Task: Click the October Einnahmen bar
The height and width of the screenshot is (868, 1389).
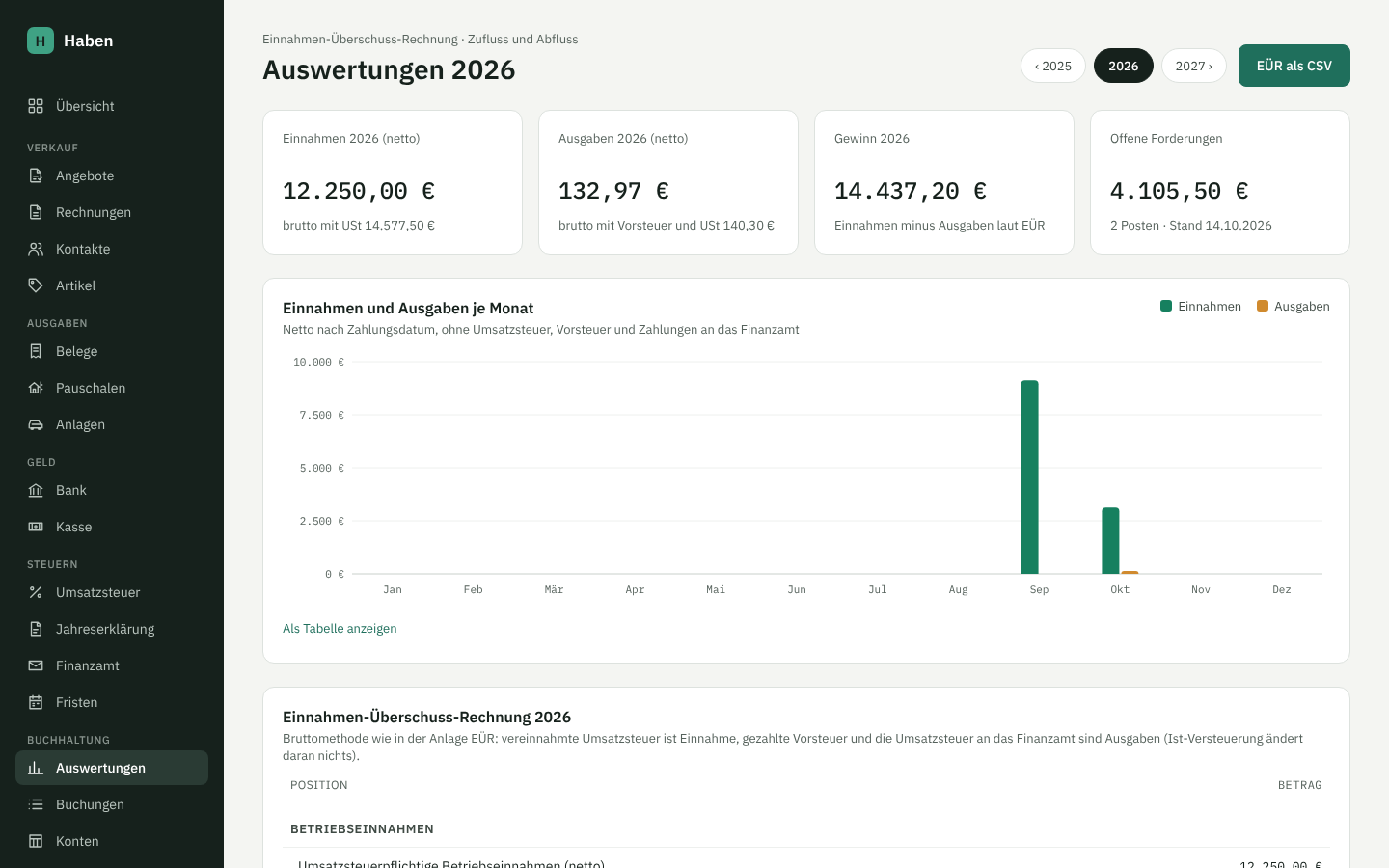Action: coord(1111,541)
